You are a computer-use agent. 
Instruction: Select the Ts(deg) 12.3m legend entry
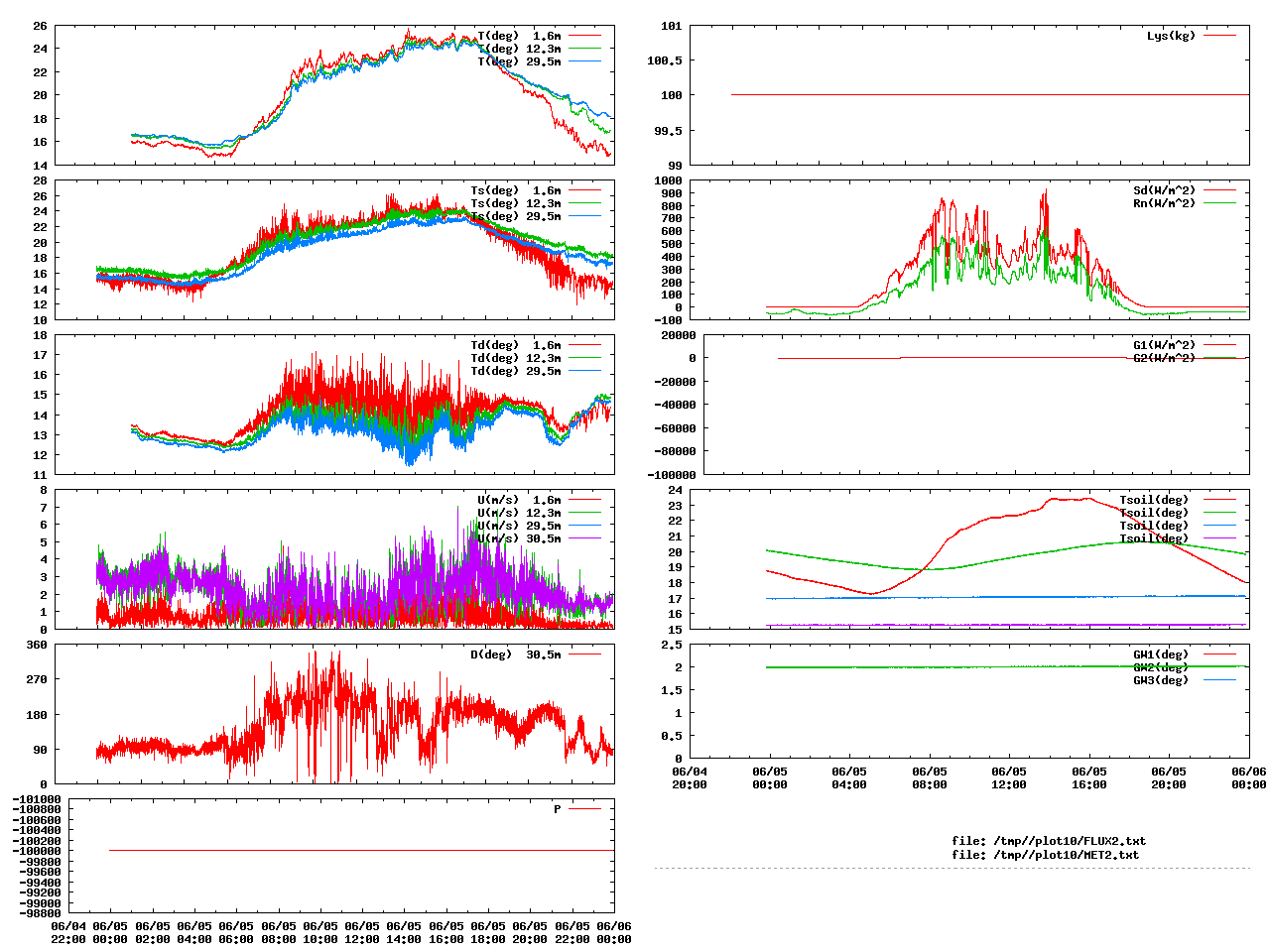pyautogui.click(x=516, y=203)
